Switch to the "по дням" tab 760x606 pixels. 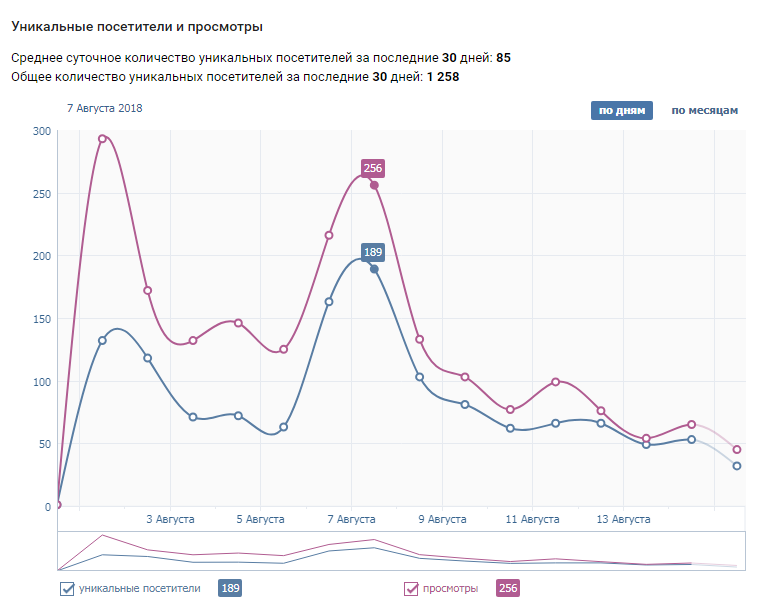point(621,110)
